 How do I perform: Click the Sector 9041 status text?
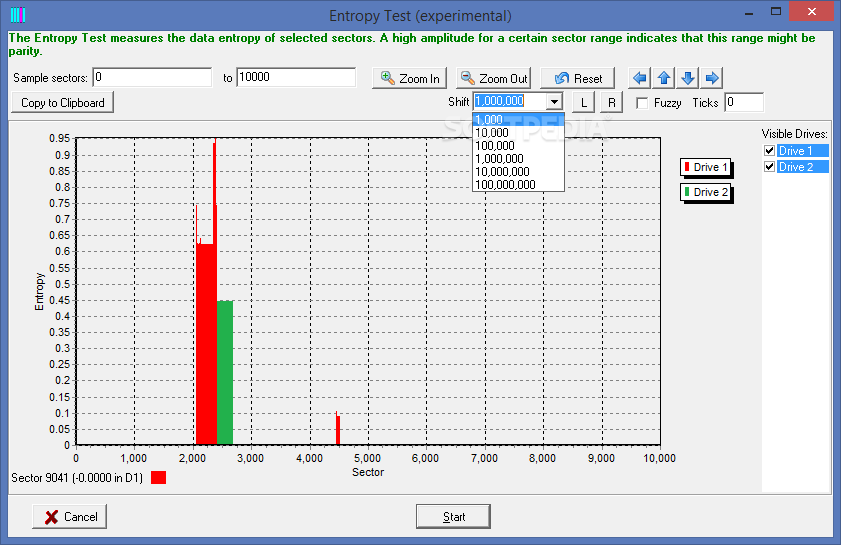tap(77, 477)
